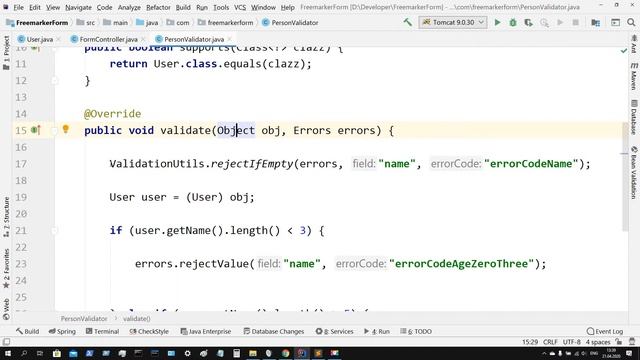Click Run with Coverage icon
This screenshot has height=360, width=640.
[529, 22]
